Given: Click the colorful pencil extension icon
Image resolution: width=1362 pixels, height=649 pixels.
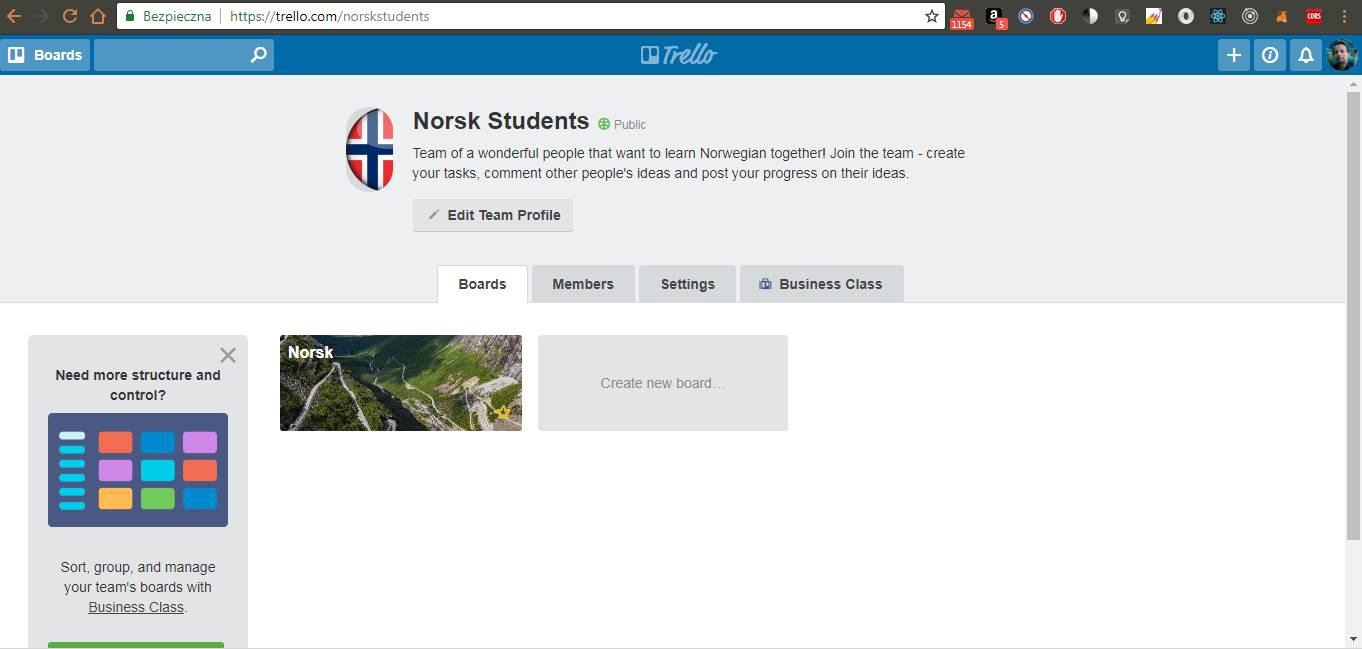Looking at the screenshot, I should point(1154,16).
